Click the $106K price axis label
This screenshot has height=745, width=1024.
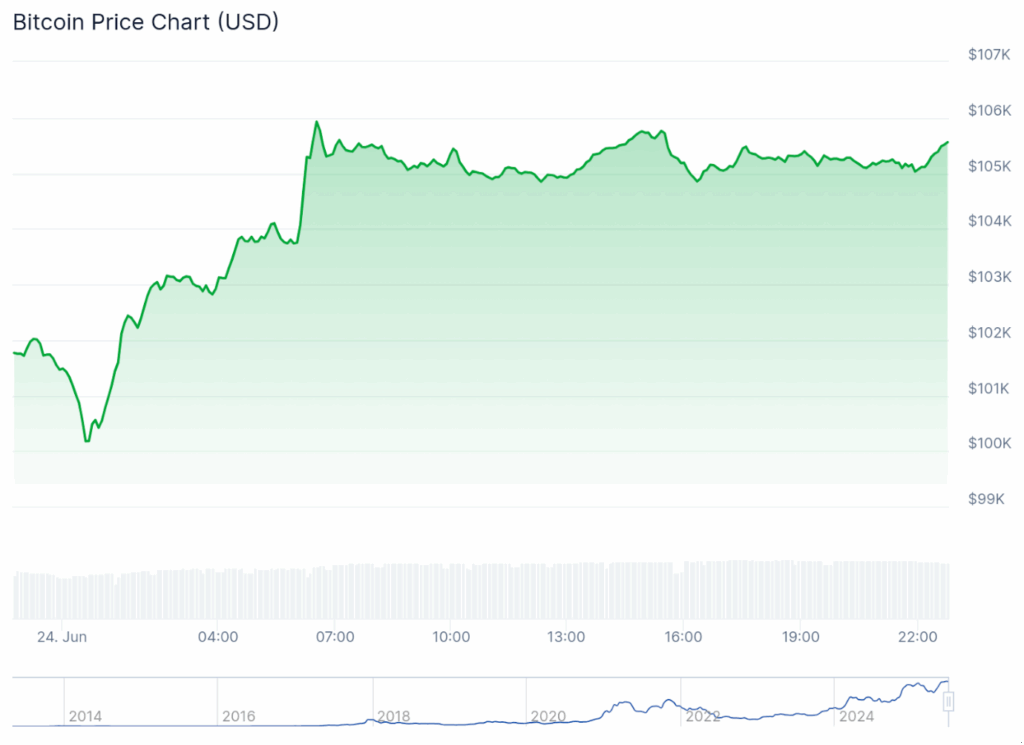tap(990, 110)
